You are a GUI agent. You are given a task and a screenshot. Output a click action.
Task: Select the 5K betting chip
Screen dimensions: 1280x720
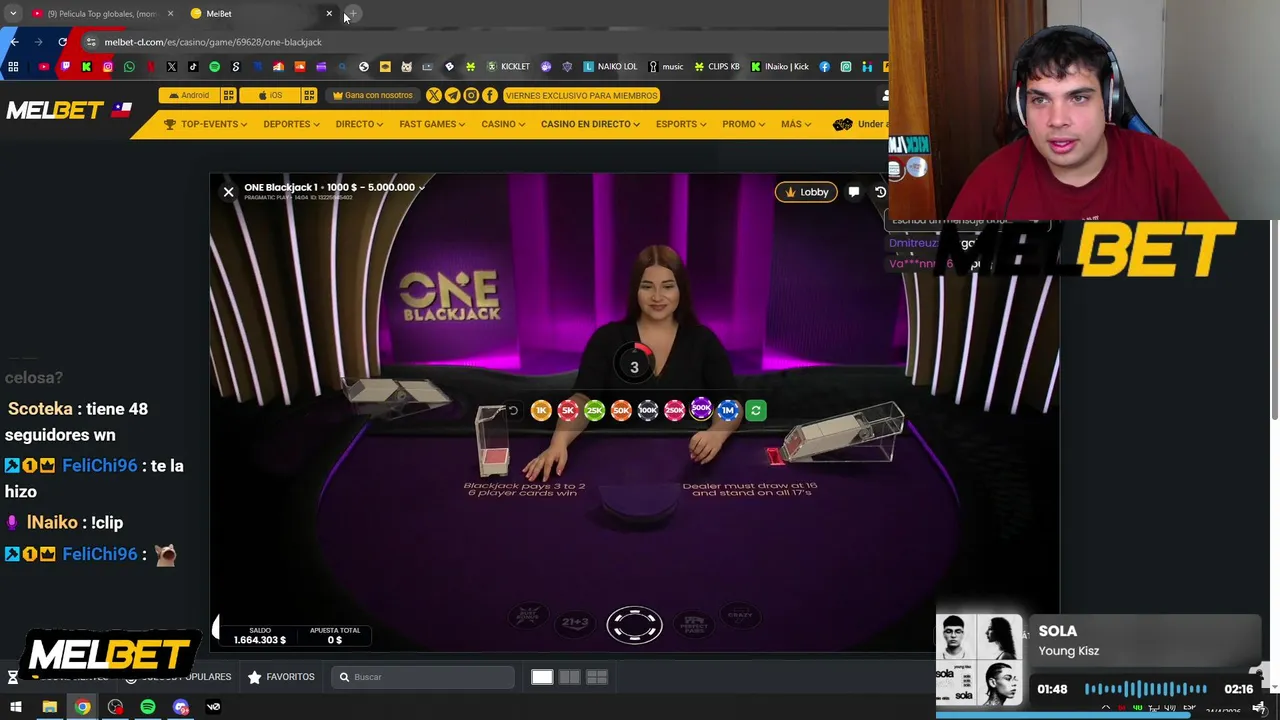tap(568, 410)
